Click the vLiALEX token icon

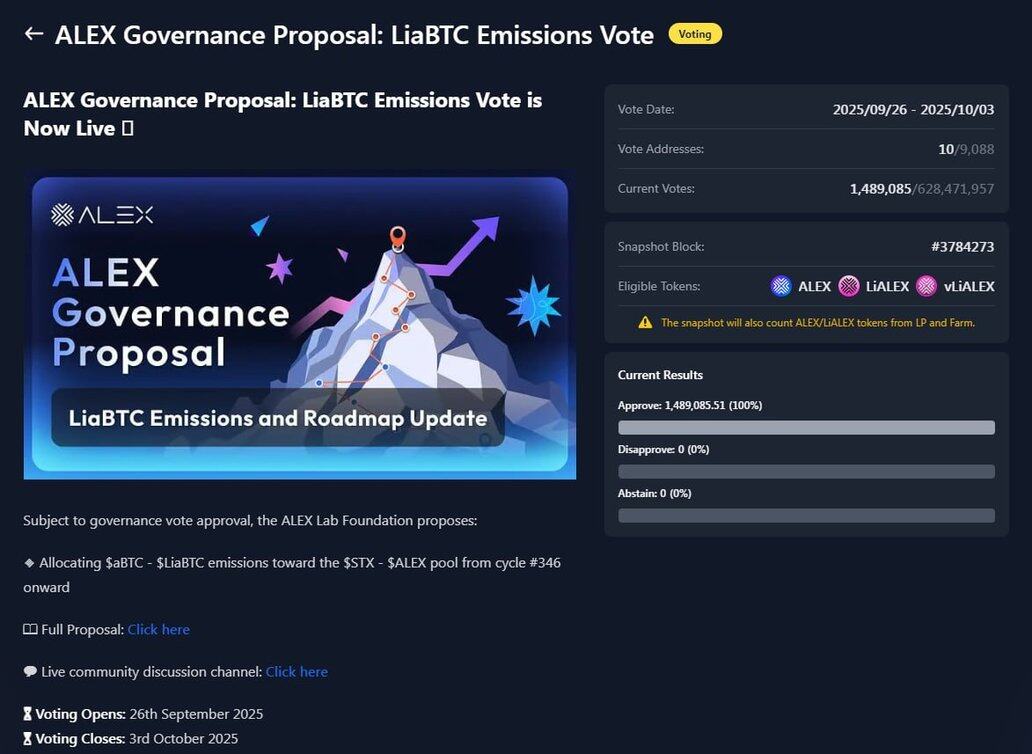(x=926, y=286)
